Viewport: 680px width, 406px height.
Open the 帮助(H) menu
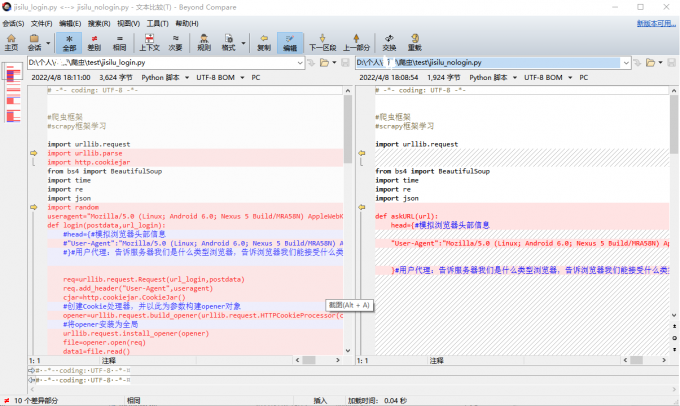pos(187,23)
